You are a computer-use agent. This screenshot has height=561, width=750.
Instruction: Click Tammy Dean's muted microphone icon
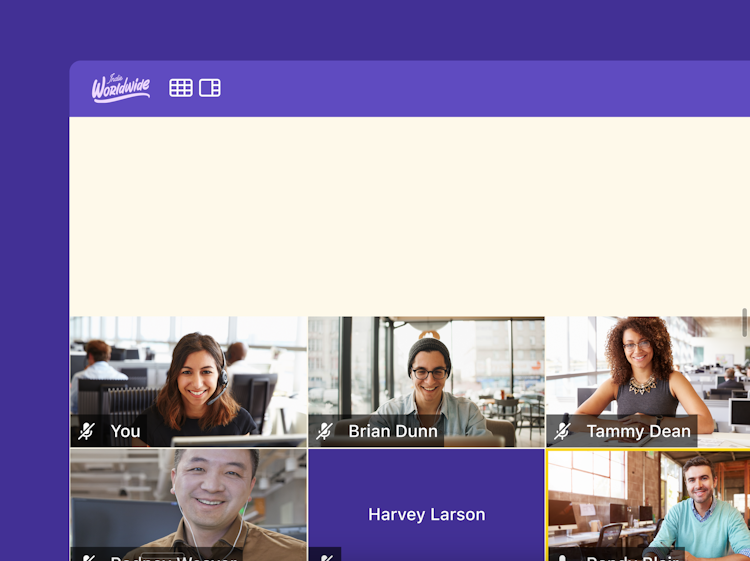(562, 431)
